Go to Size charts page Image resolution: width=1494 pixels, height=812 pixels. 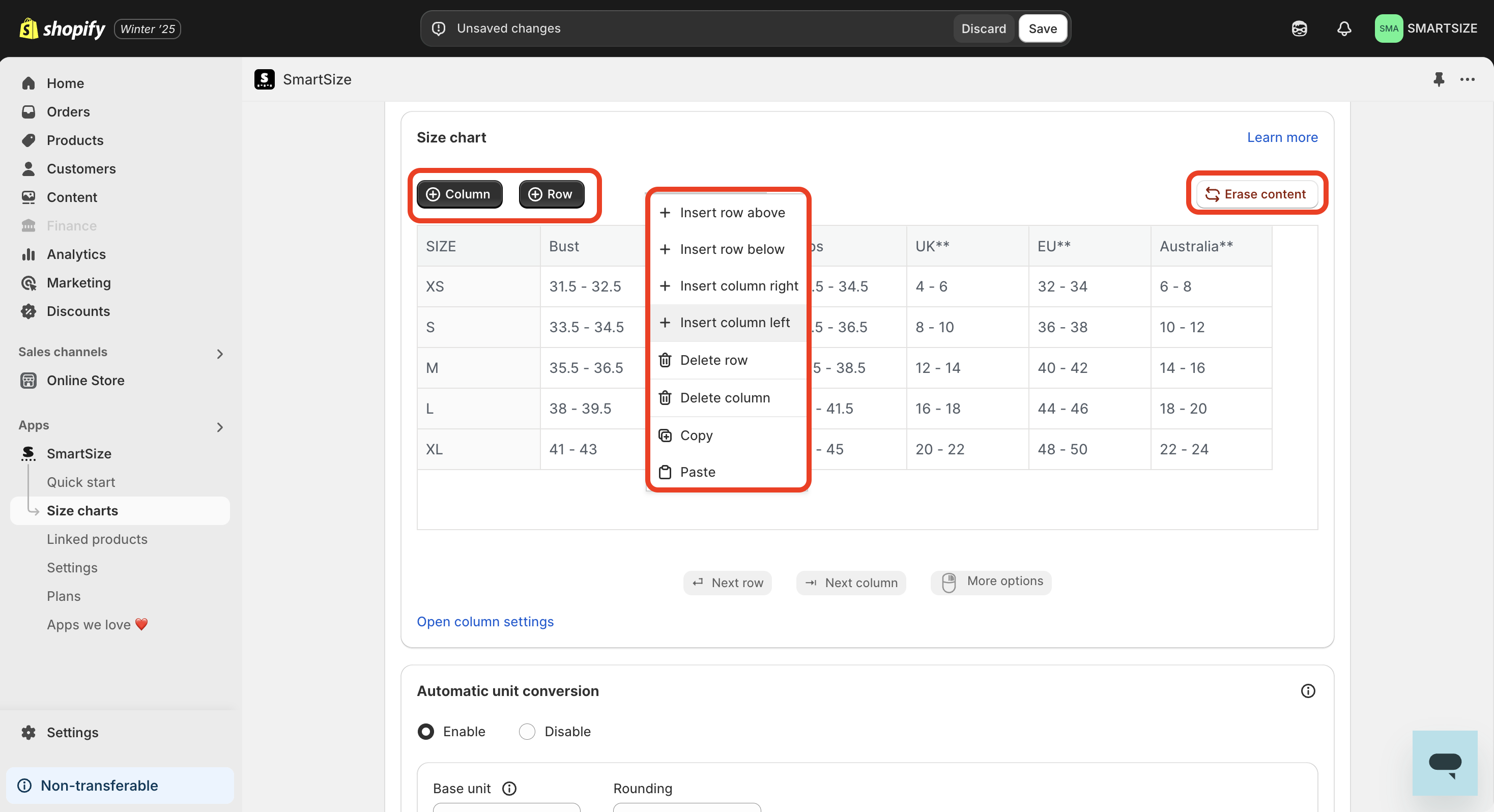[x=120, y=510]
